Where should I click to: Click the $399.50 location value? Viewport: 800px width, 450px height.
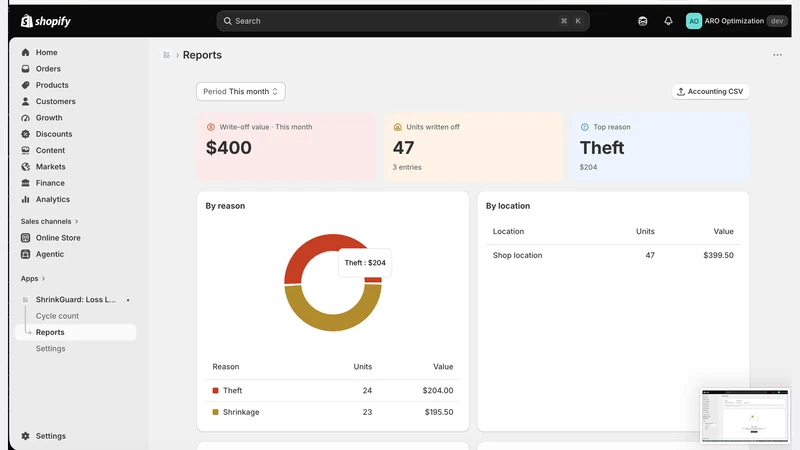pyautogui.click(x=718, y=255)
